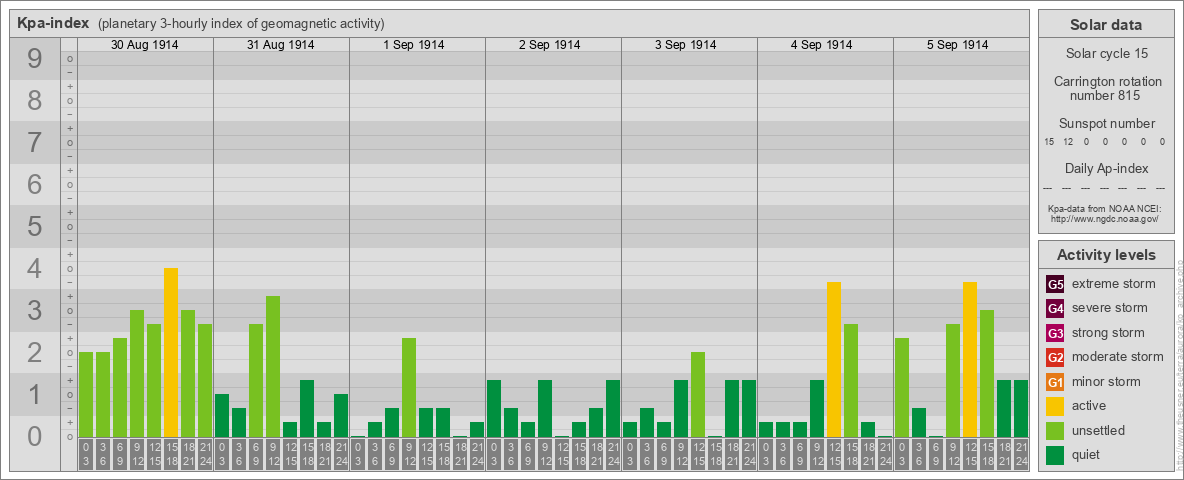Click the 9-12 time label under 1 Sep

(409, 455)
